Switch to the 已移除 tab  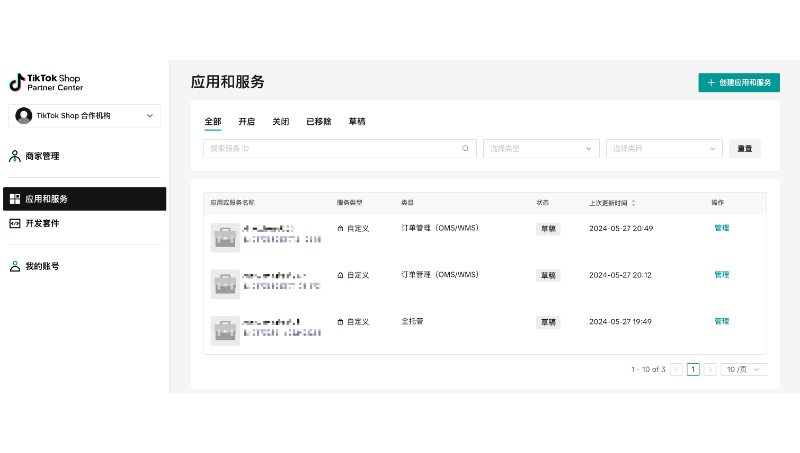click(x=318, y=121)
